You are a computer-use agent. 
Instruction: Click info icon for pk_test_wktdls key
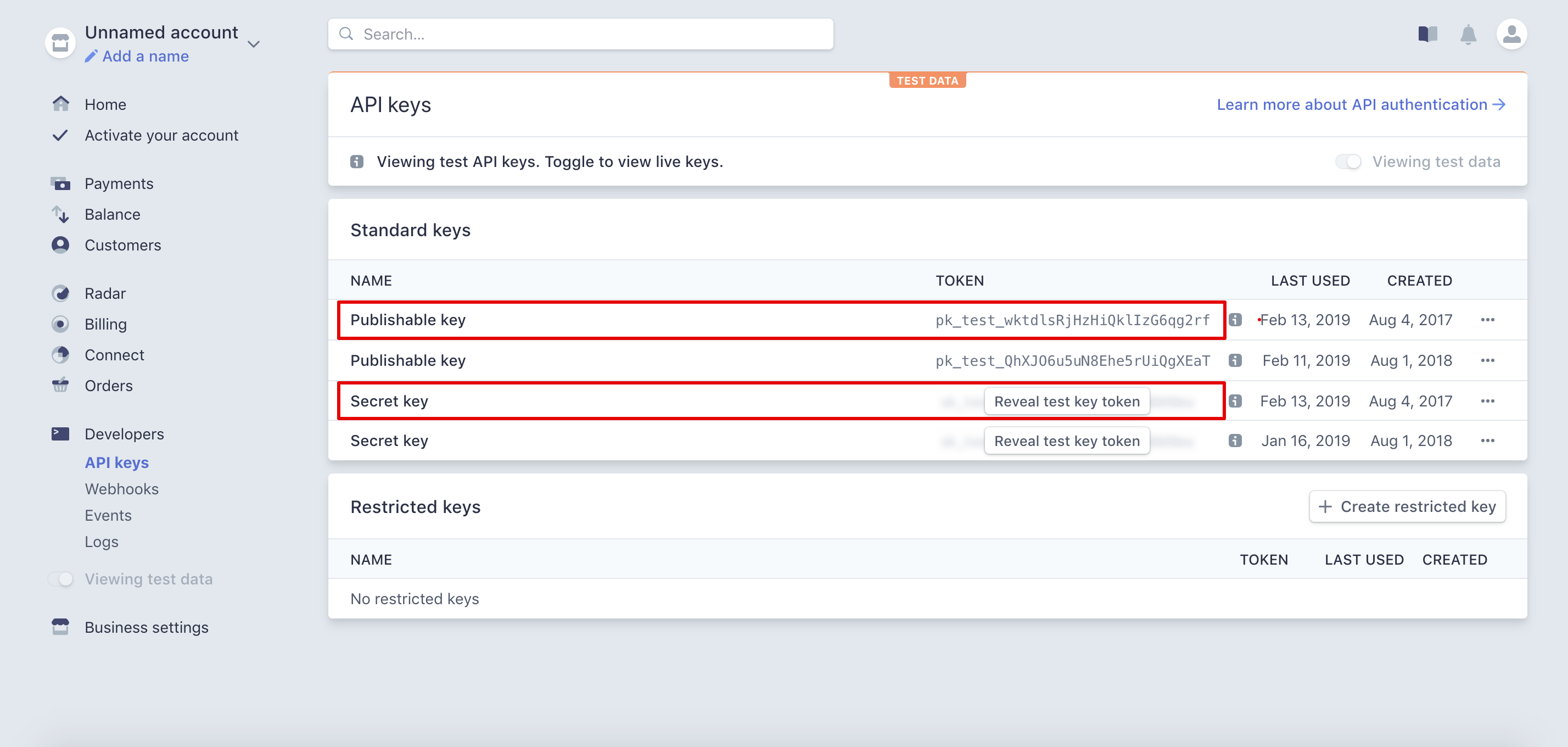click(1235, 320)
